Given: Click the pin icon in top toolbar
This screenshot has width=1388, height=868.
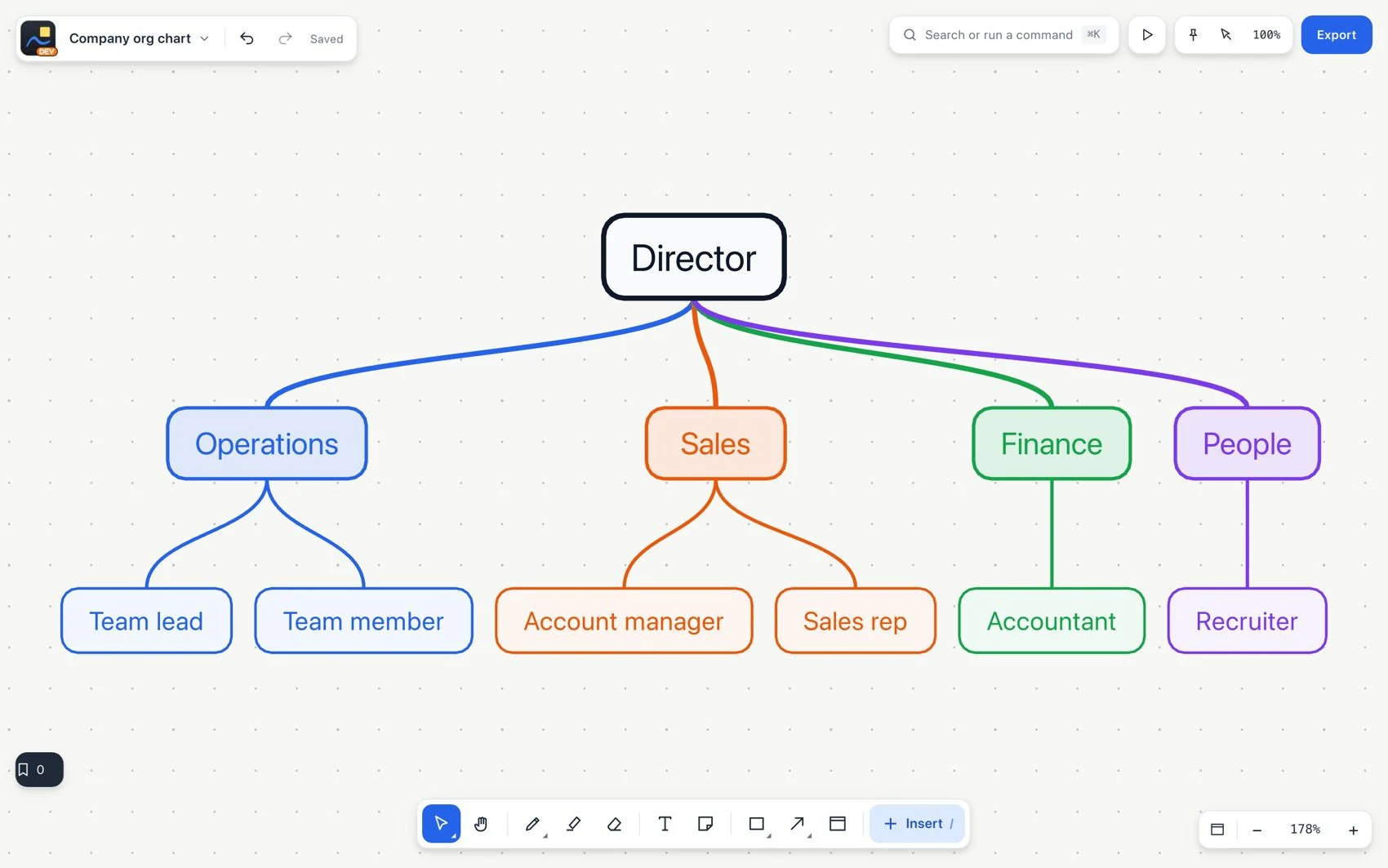Looking at the screenshot, I should coord(1193,34).
